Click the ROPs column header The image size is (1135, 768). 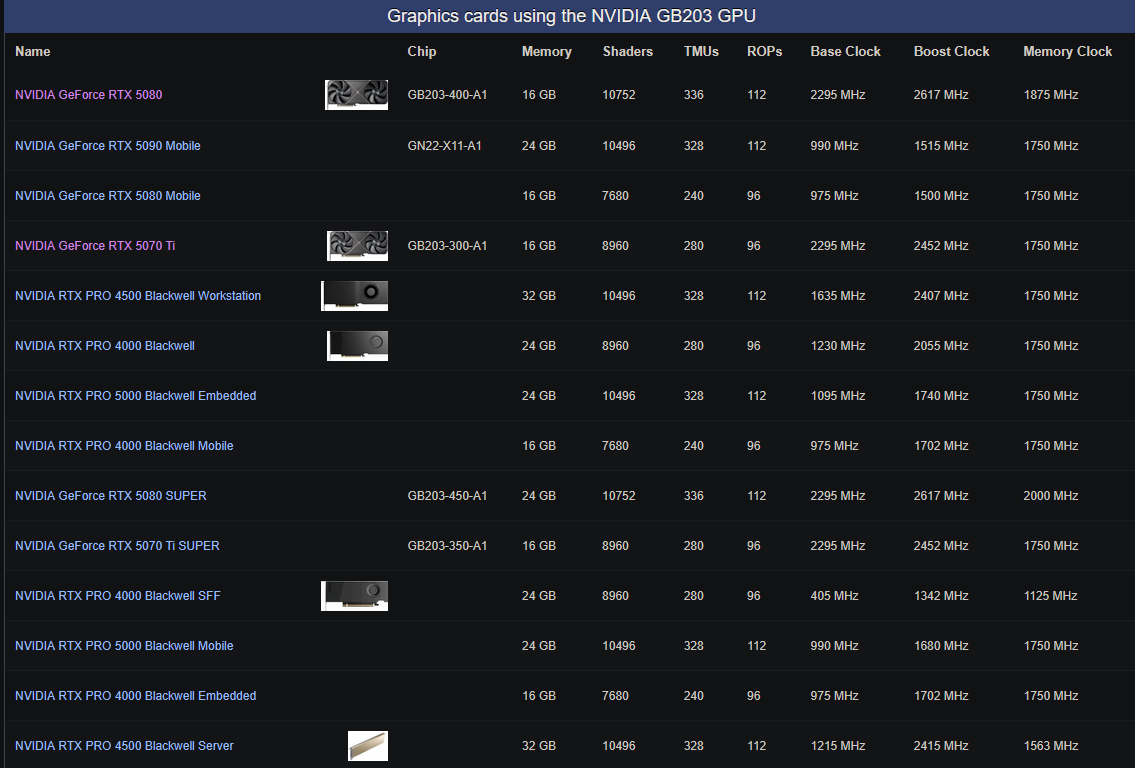click(x=764, y=51)
